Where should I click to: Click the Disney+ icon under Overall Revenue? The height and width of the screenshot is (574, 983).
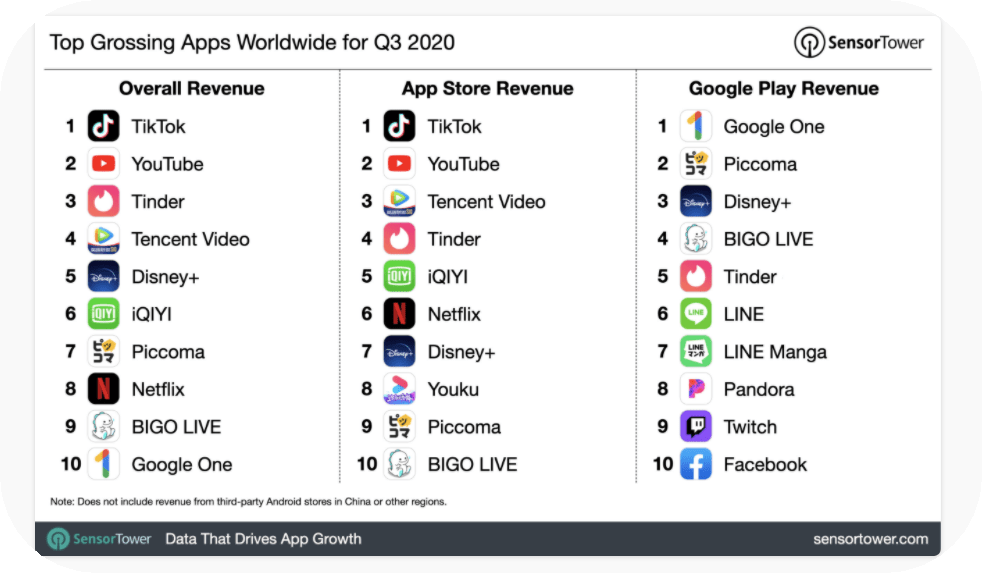pyautogui.click(x=103, y=276)
